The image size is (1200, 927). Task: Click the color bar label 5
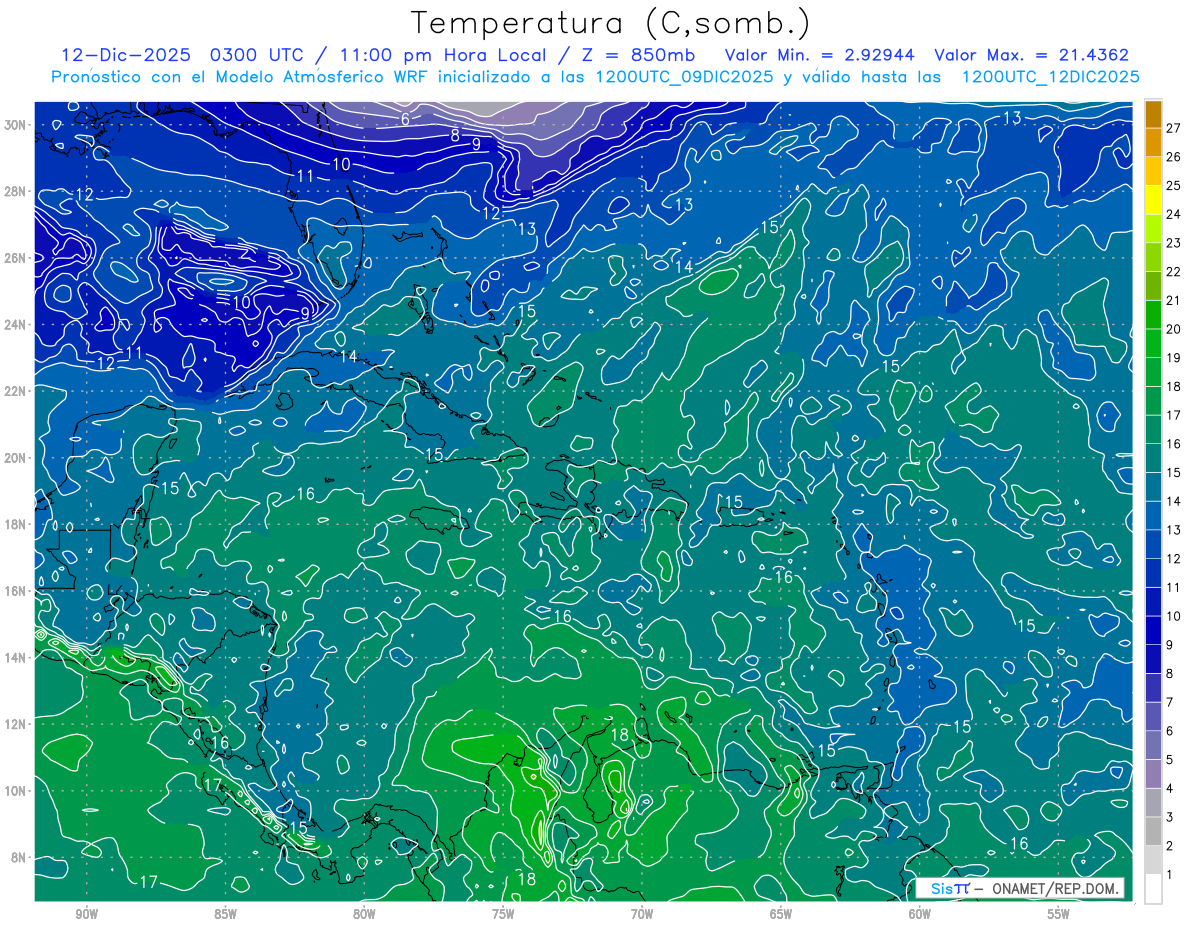pos(1170,760)
